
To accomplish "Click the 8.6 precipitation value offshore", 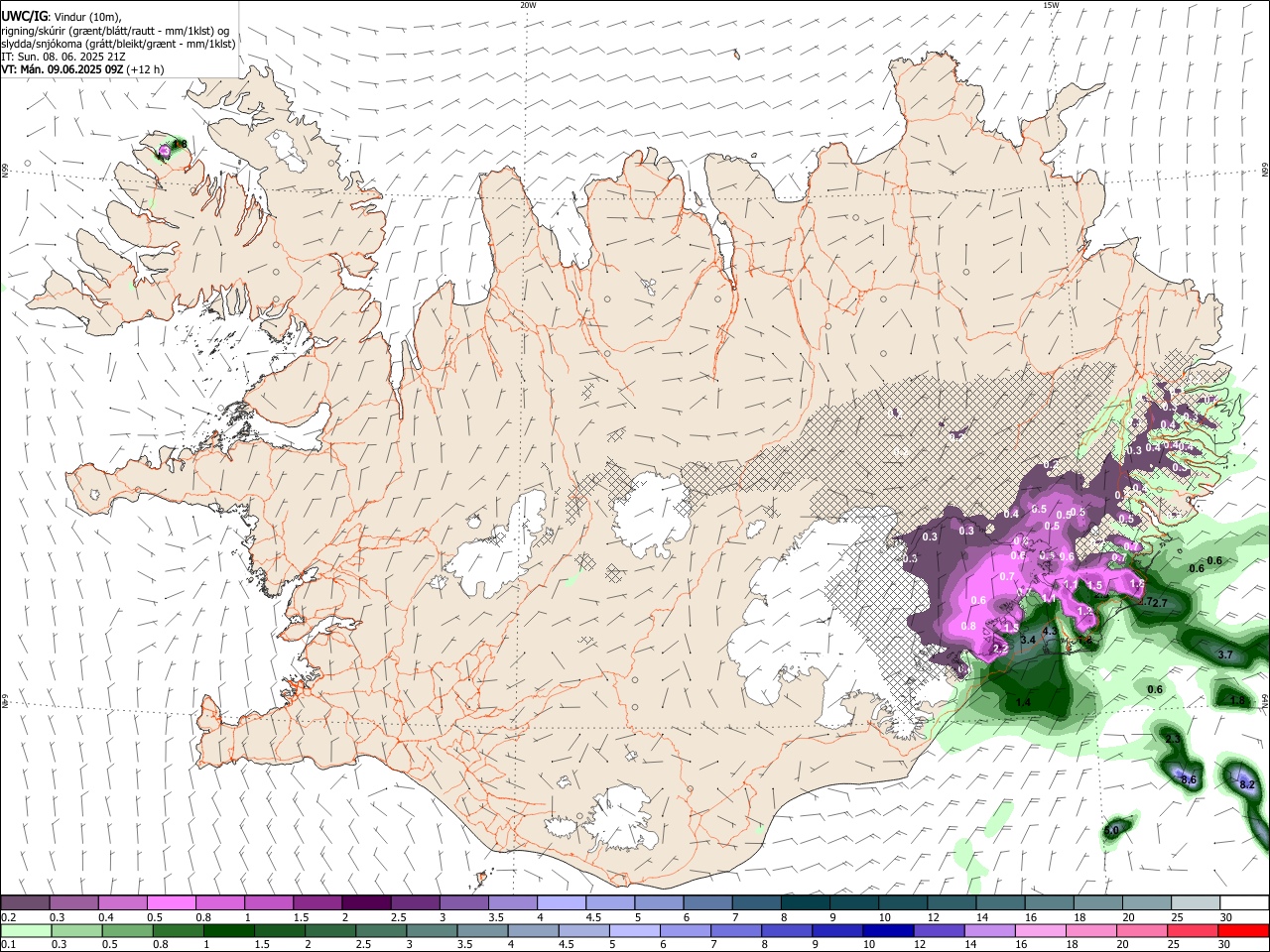I will 1190,780.
